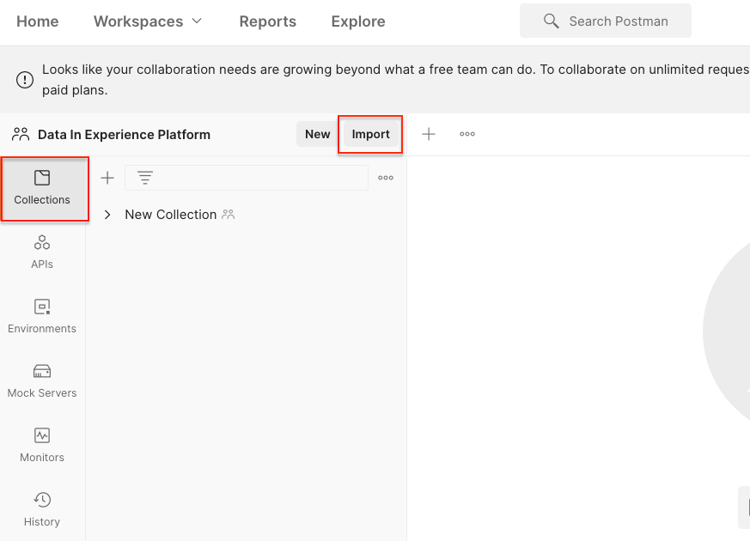
Task: Click the shared people icon beside New Collection
Action: (x=228, y=214)
